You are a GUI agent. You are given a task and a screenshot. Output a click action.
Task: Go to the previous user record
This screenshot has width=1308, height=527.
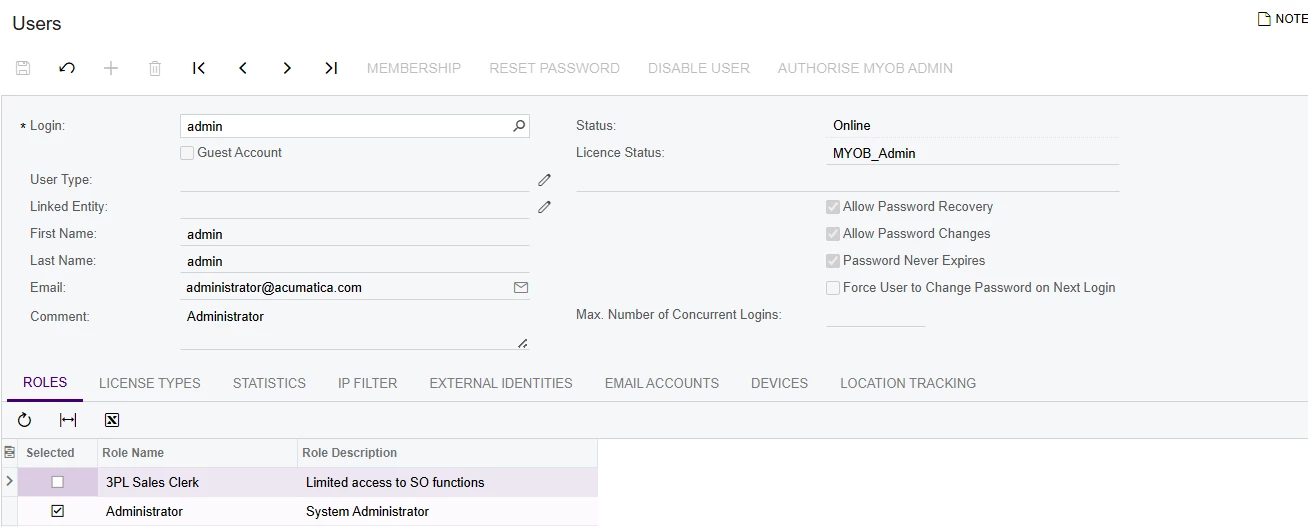pyautogui.click(x=243, y=68)
